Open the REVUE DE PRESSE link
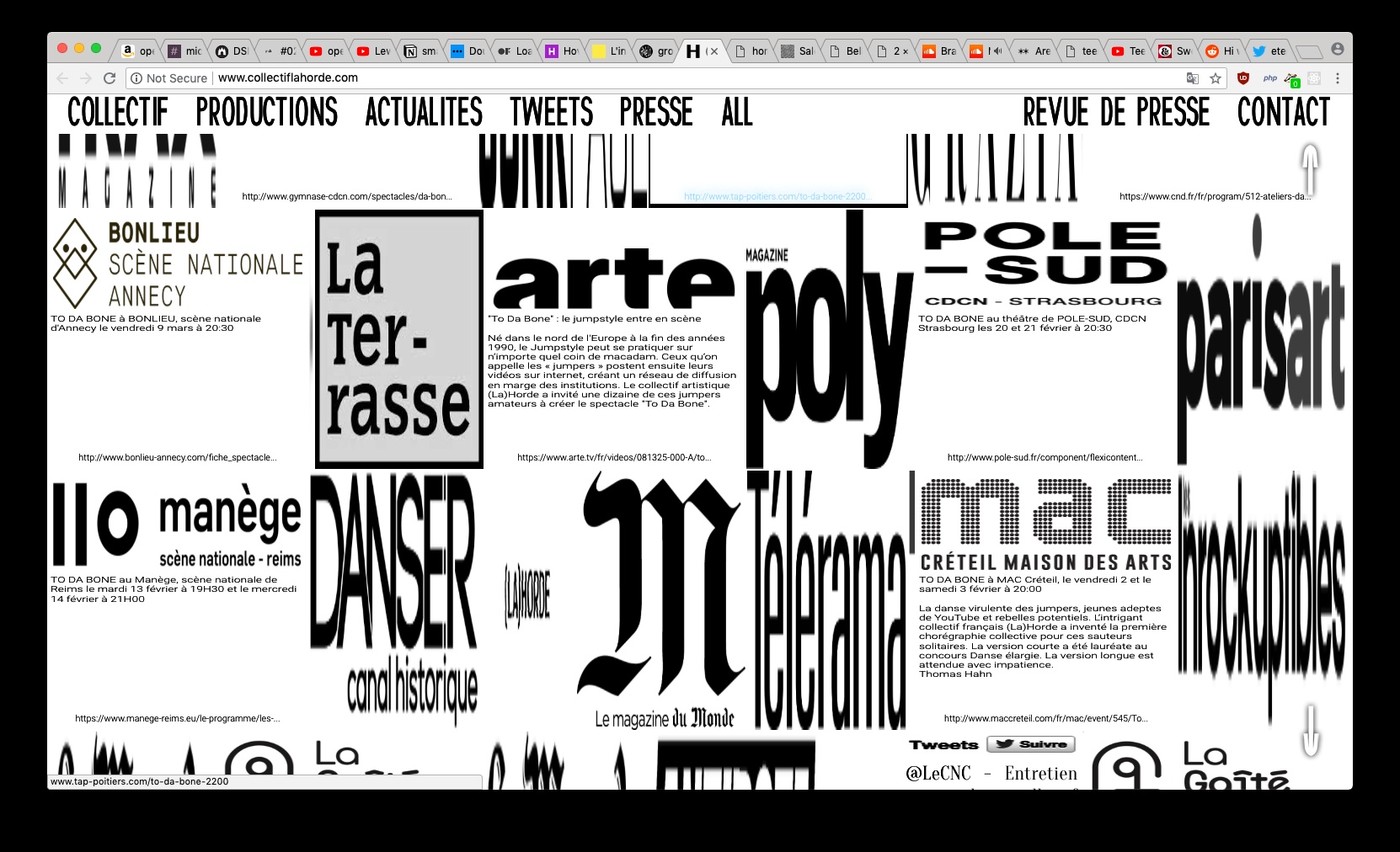 coord(1116,112)
